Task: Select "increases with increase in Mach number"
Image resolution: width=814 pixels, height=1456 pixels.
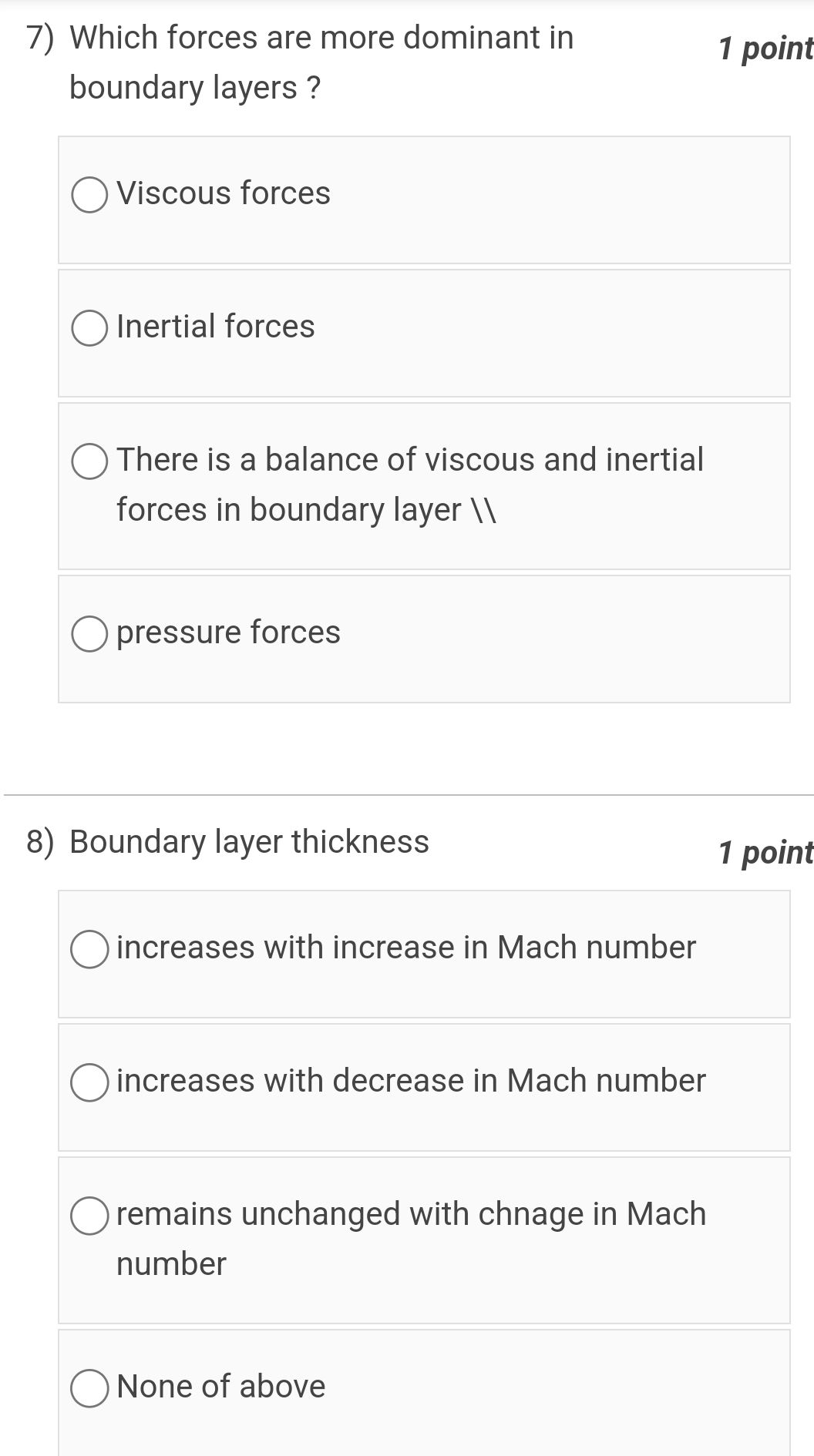Action: point(89,948)
